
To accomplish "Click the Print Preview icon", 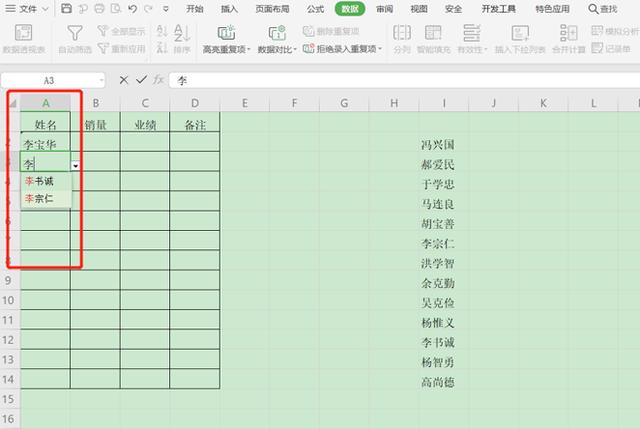I will (116, 8).
